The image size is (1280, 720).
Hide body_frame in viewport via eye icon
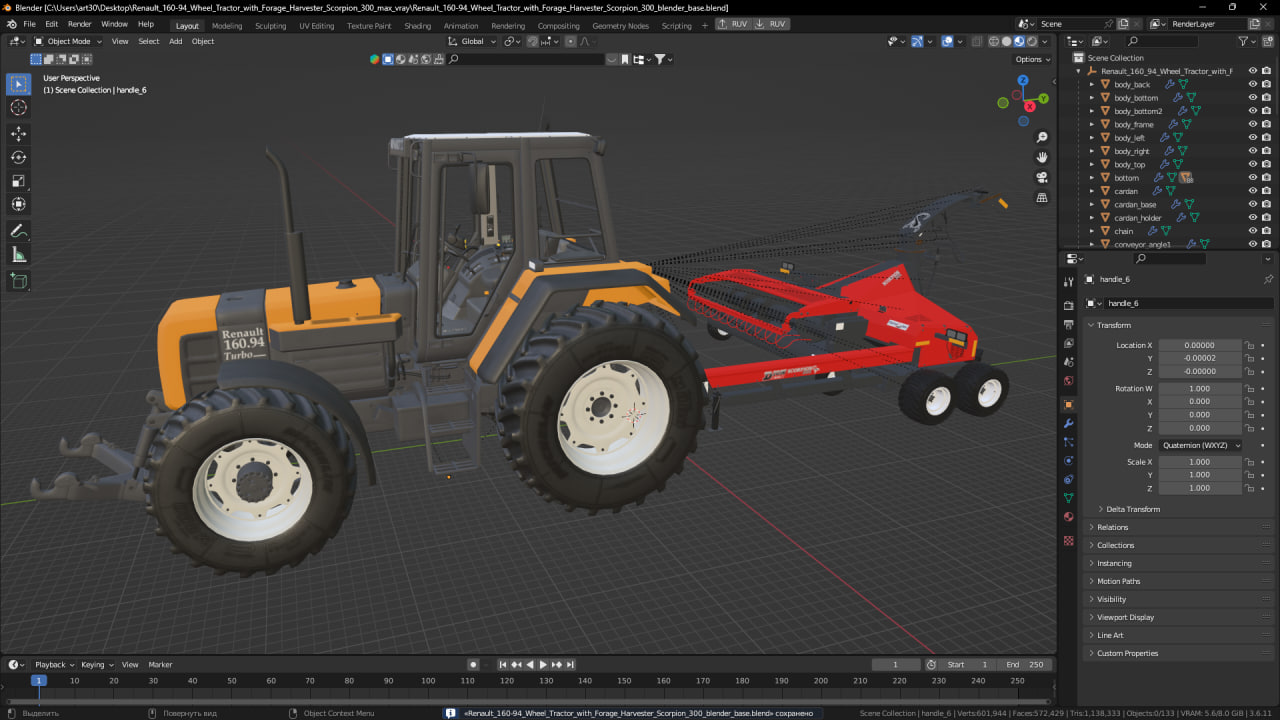[x=1252, y=124]
